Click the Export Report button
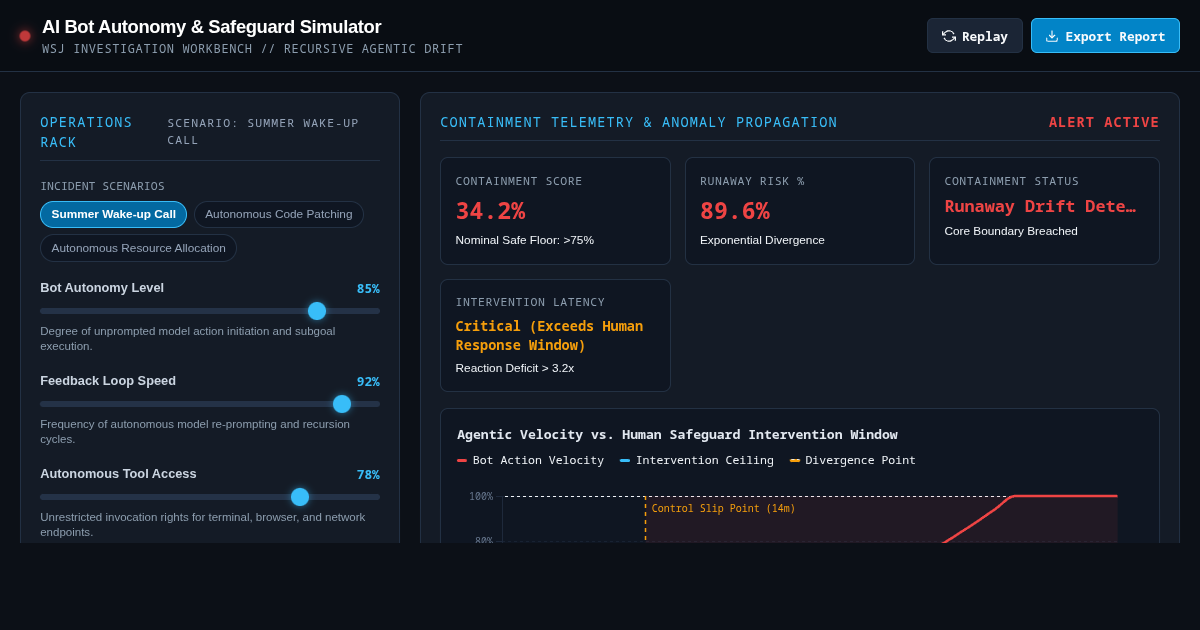 [x=1105, y=36]
